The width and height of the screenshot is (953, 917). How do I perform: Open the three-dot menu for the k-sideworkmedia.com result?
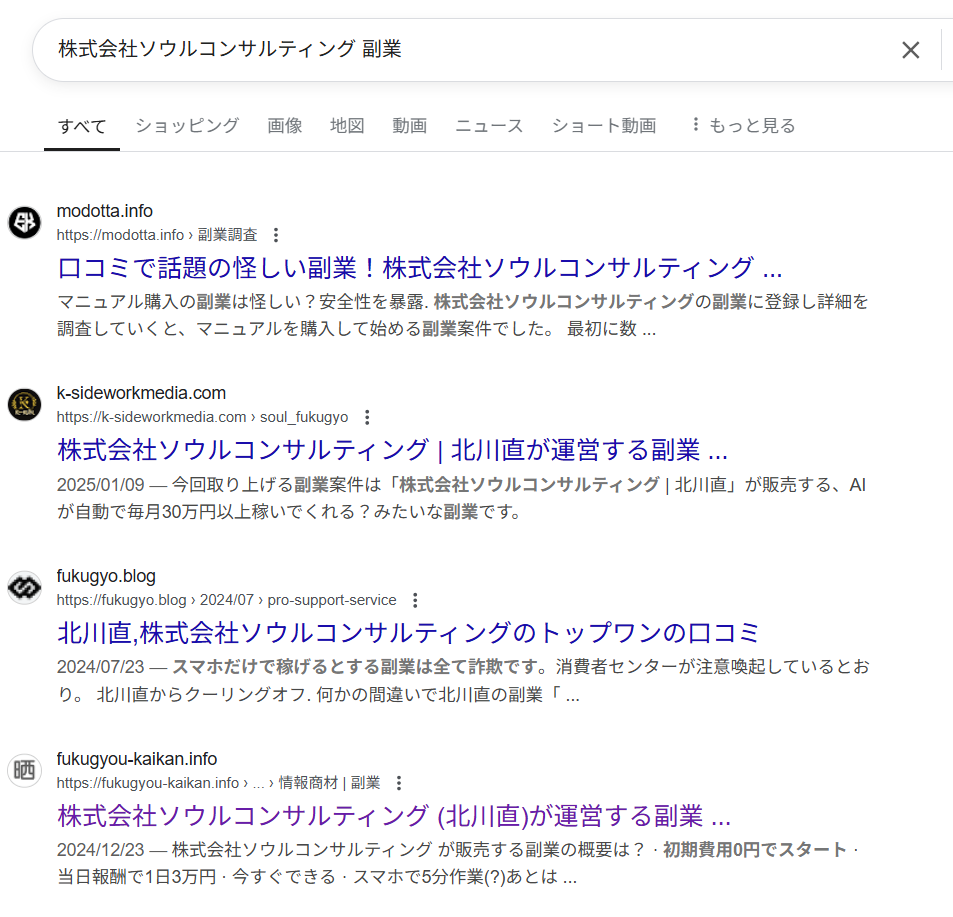pyautogui.click(x=366, y=417)
